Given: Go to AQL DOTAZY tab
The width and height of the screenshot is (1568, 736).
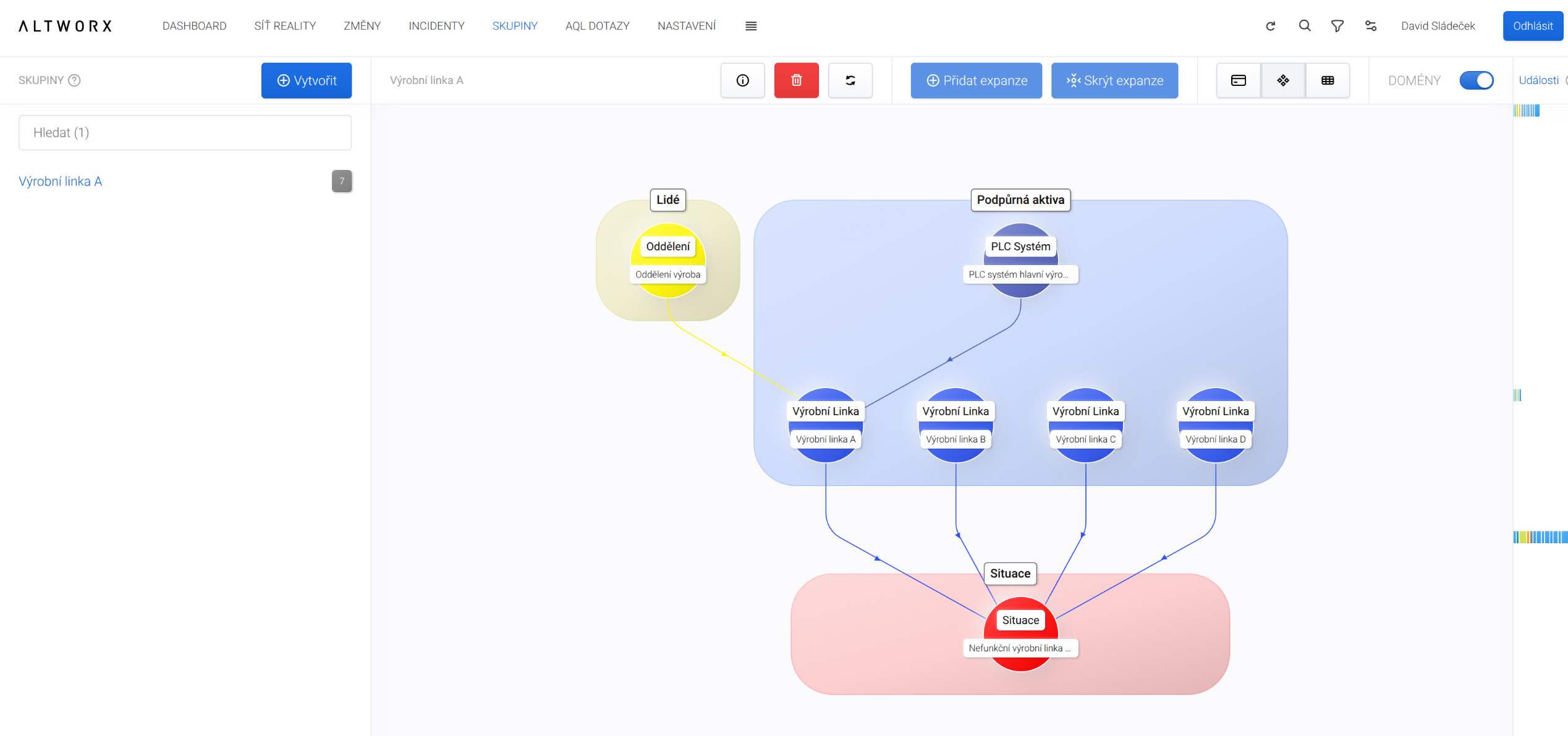Looking at the screenshot, I should [x=597, y=26].
